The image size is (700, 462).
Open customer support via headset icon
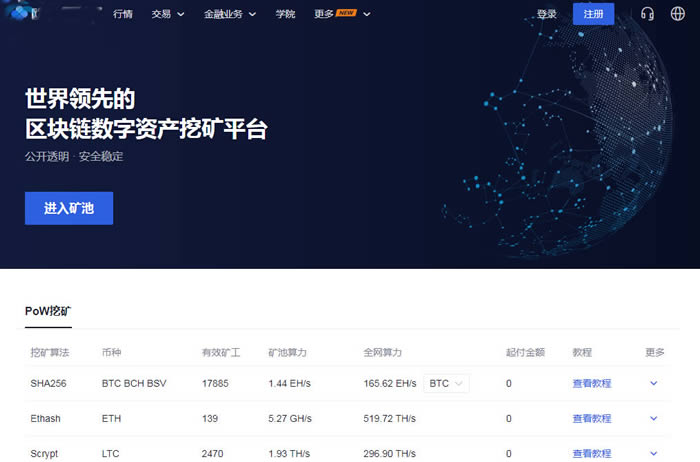coord(647,14)
